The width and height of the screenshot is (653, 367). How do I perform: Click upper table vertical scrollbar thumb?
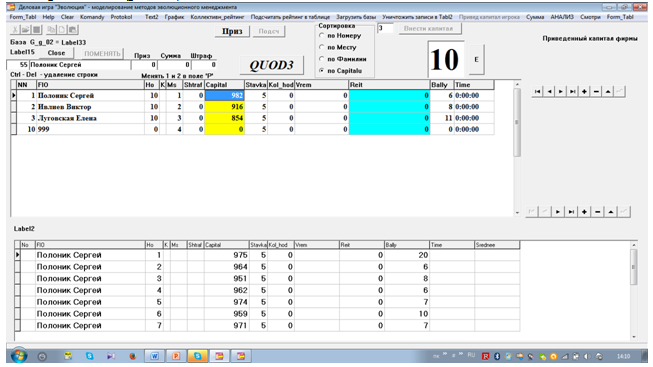[517, 122]
